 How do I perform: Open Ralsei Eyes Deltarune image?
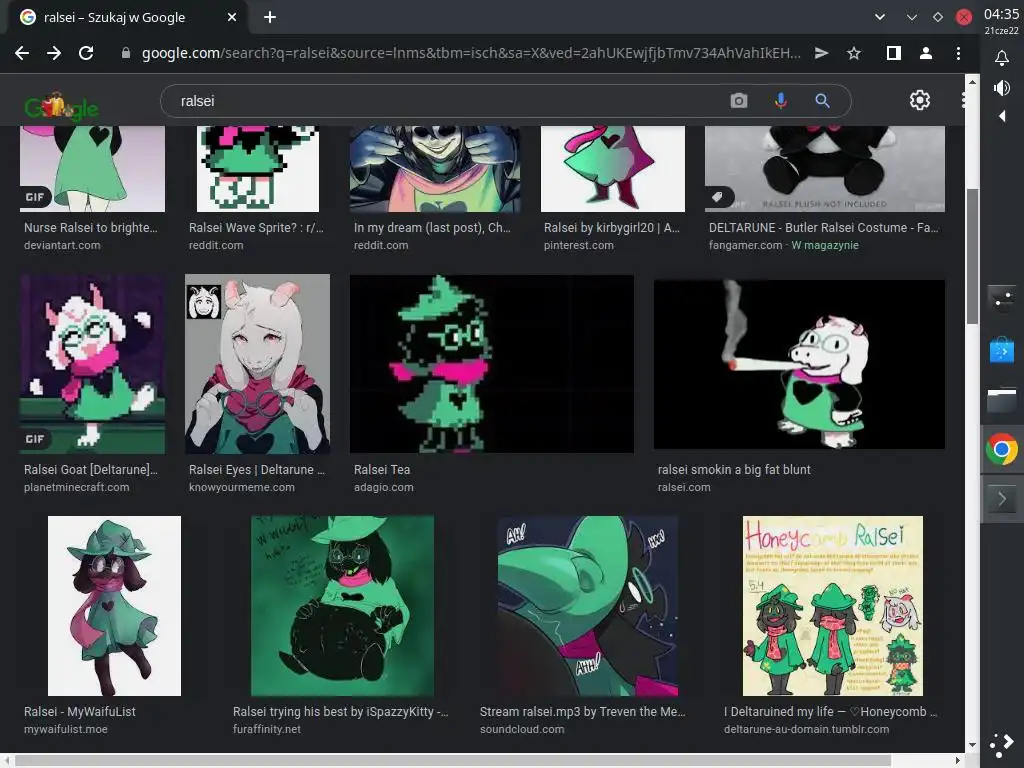point(257,364)
